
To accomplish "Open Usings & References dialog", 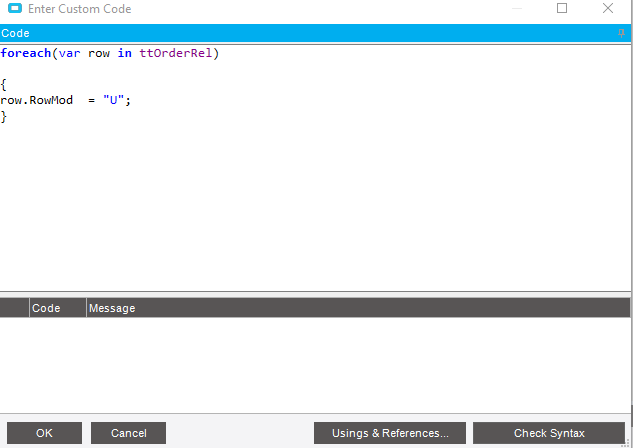I will click(390, 433).
